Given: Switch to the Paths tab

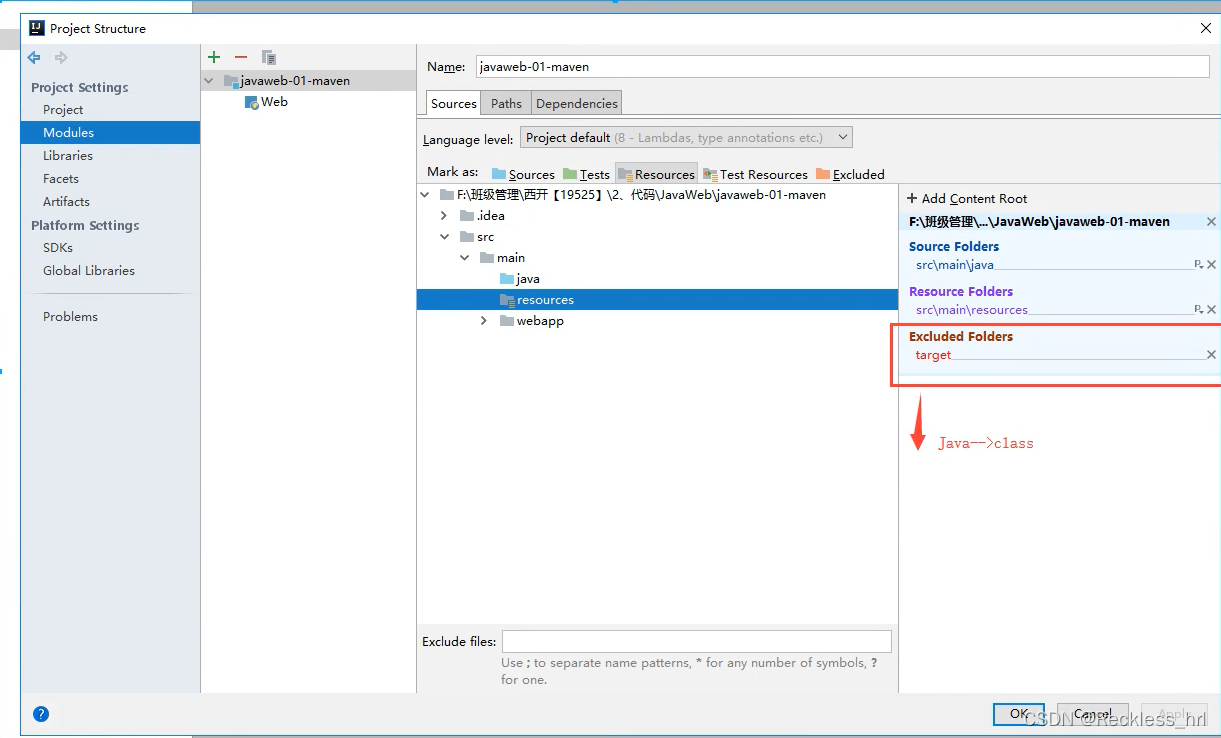Looking at the screenshot, I should point(506,103).
